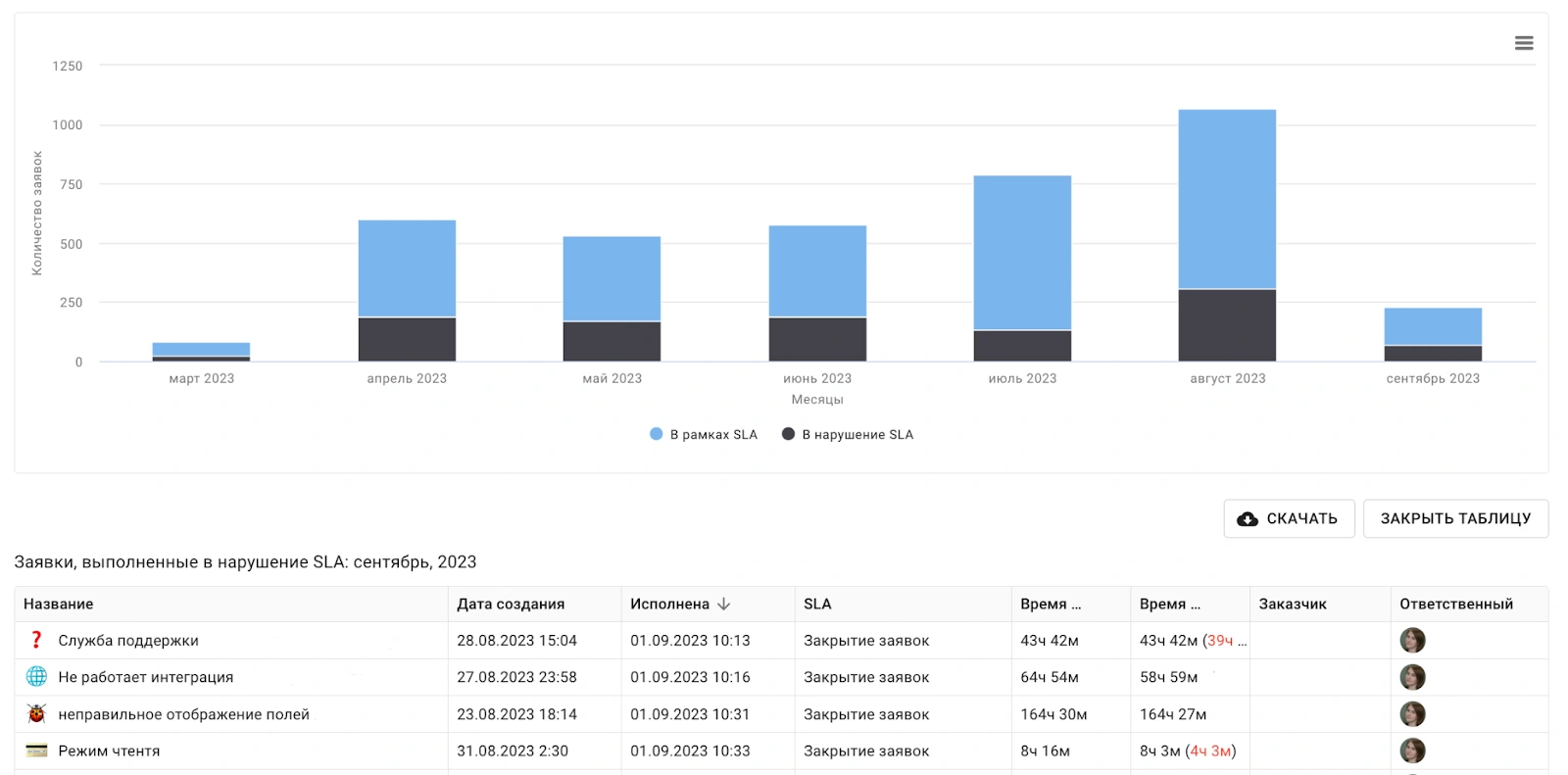Sort table by Название column header
1568x775 pixels.
(x=59, y=604)
